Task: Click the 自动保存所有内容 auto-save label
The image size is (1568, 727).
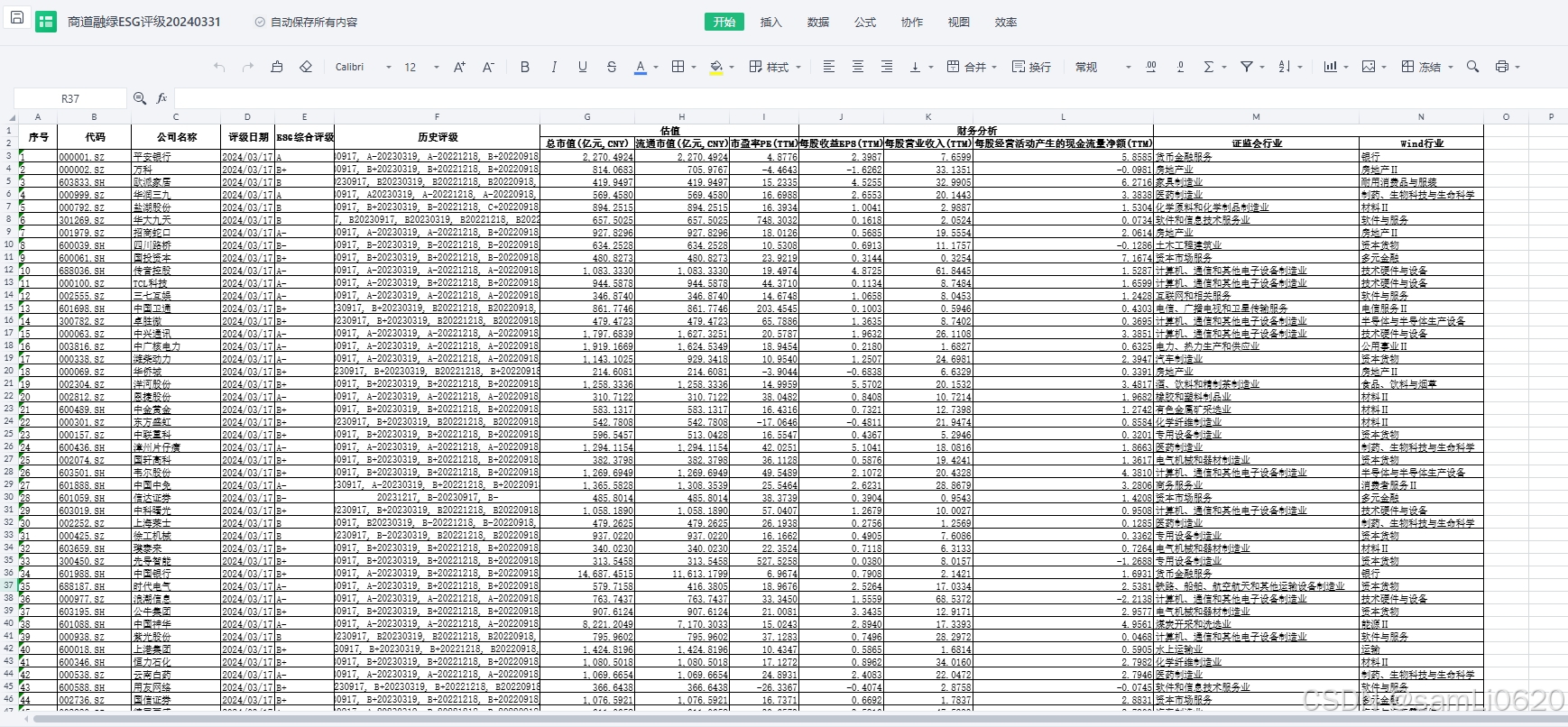Action: (x=314, y=22)
